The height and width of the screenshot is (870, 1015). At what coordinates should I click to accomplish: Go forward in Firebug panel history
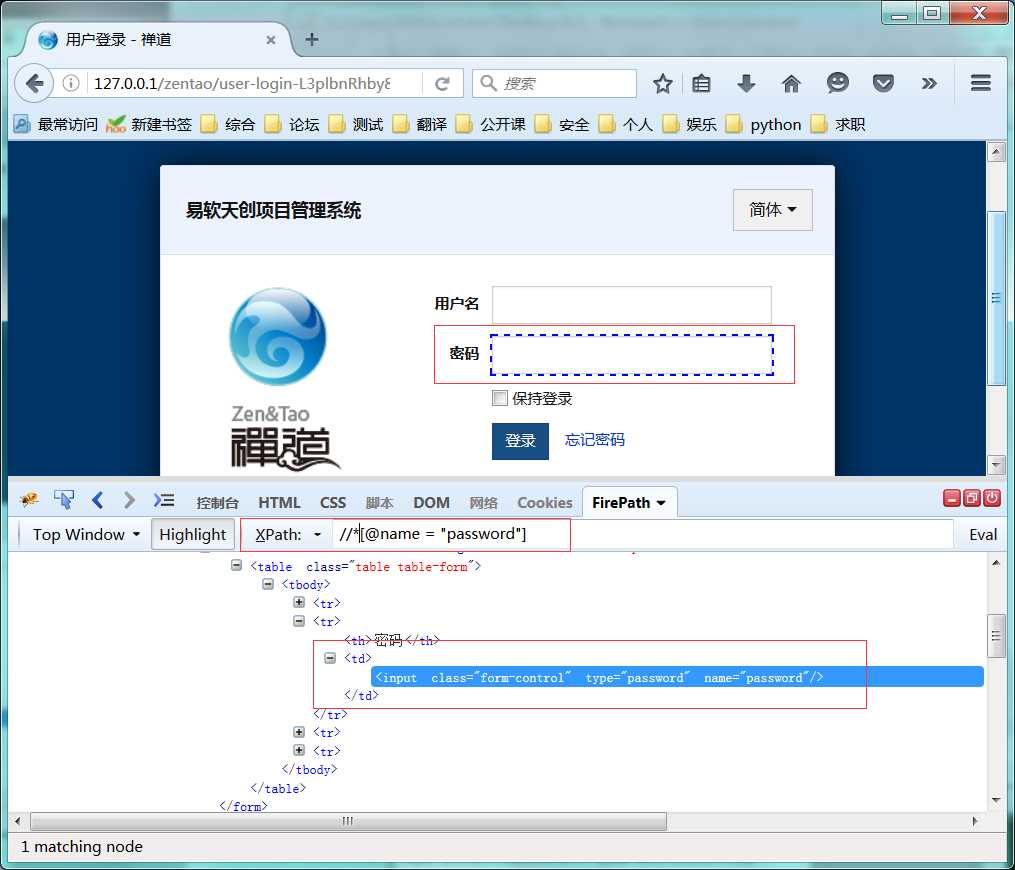coord(129,500)
